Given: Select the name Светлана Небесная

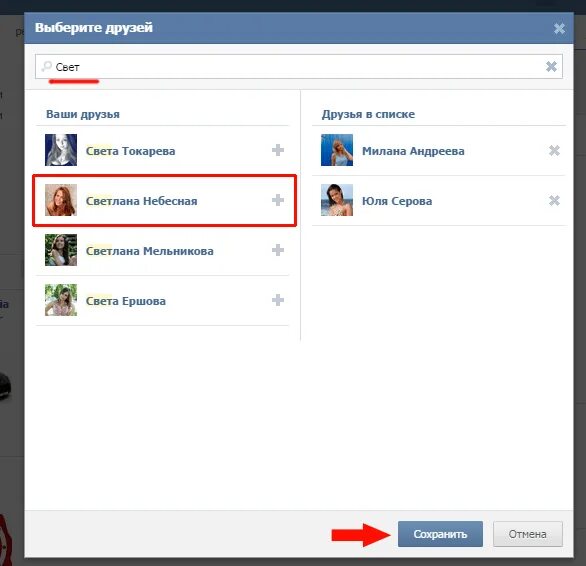Looking at the screenshot, I should click(142, 201).
